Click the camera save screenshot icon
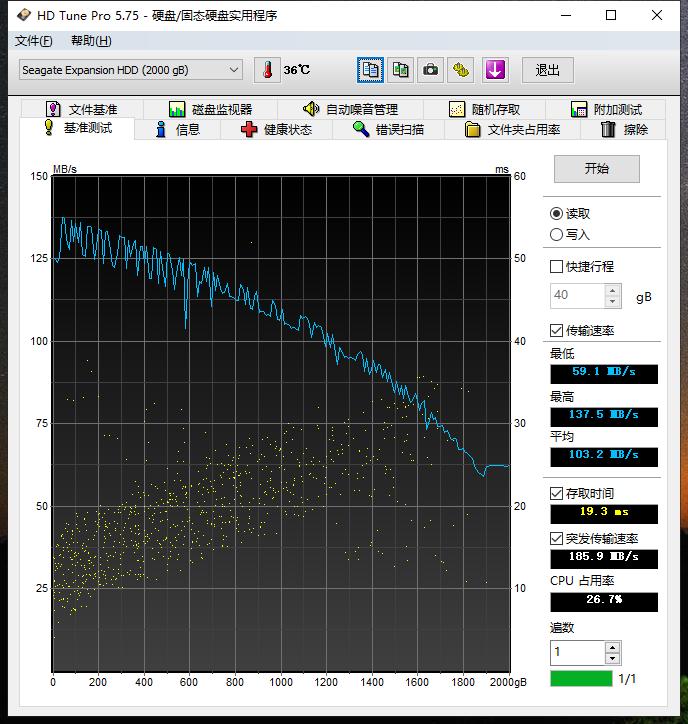688x724 pixels. click(430, 70)
